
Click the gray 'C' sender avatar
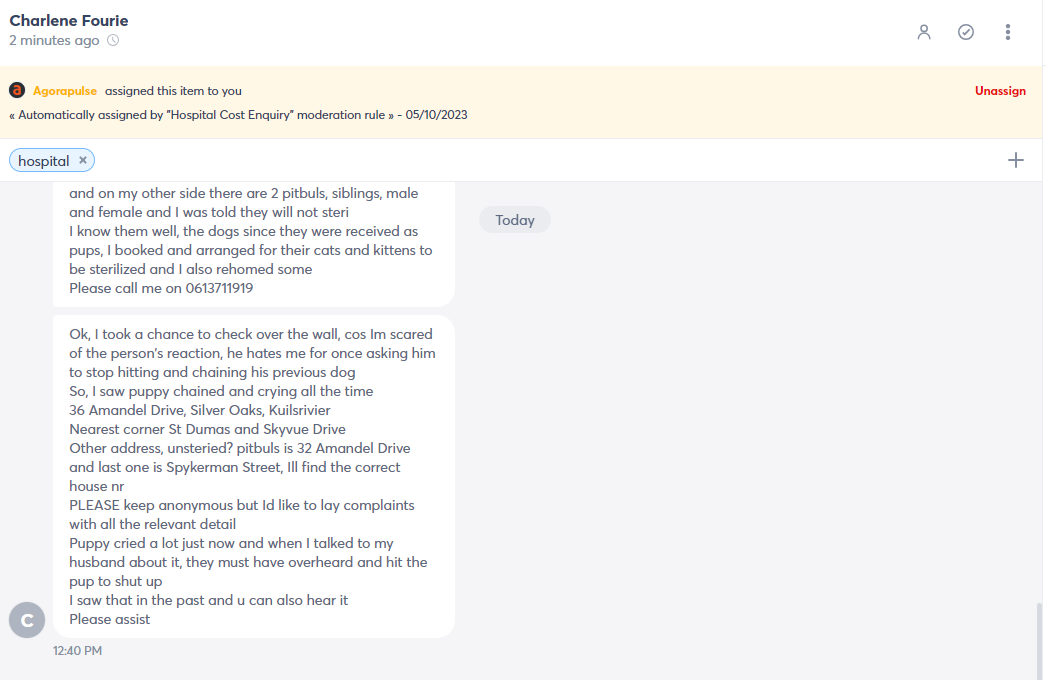pyautogui.click(x=27, y=620)
